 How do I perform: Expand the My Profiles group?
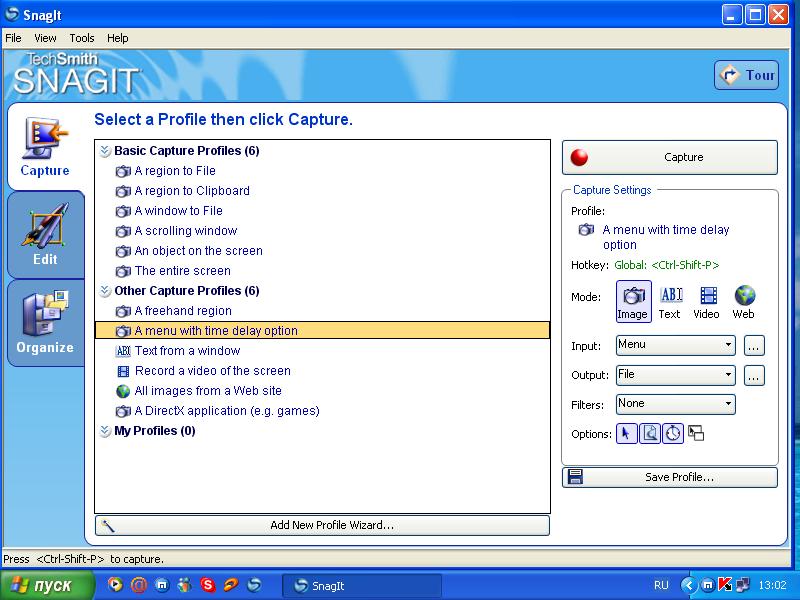[105, 431]
